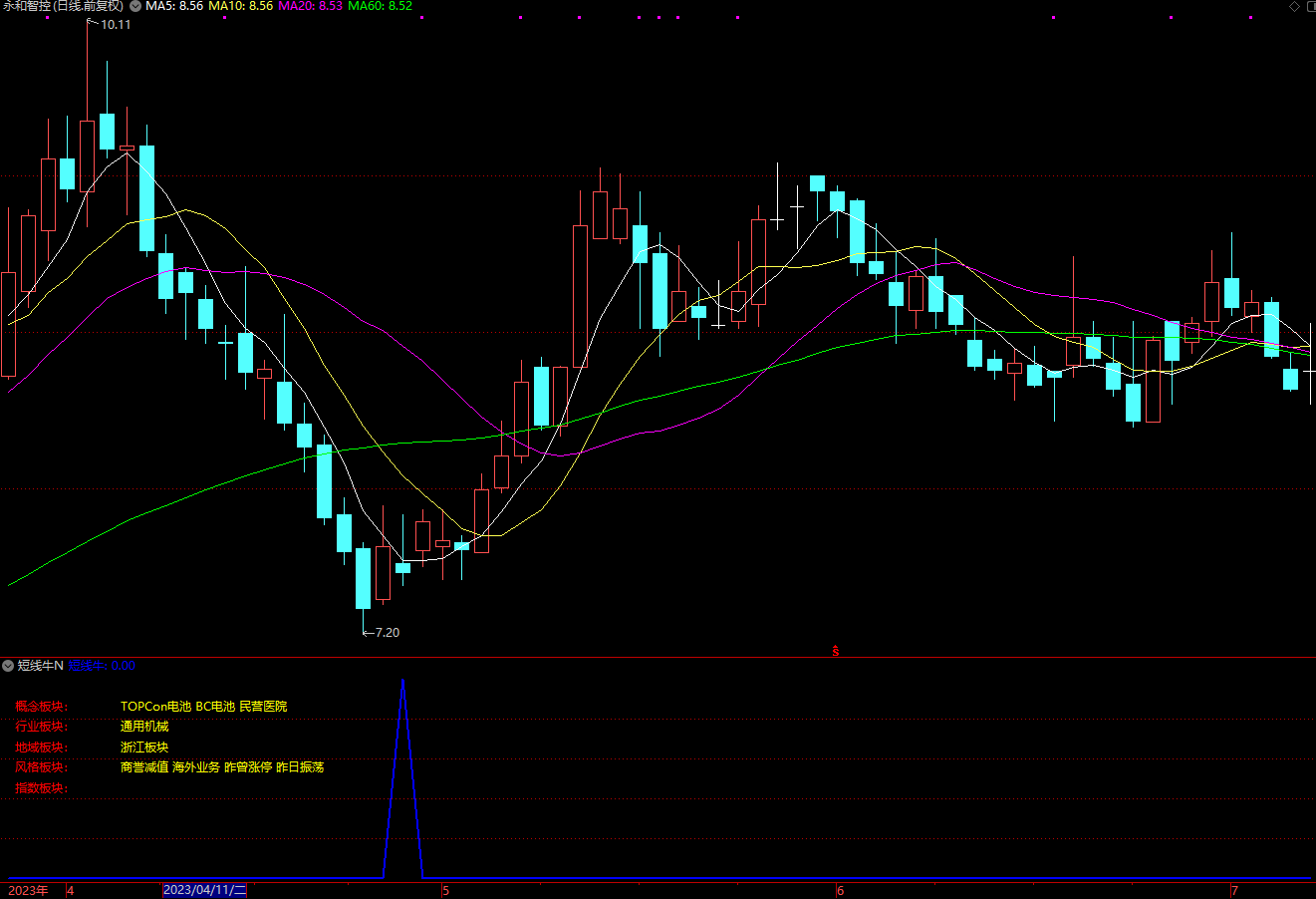This screenshot has height=899, width=1316.
Task: Expand the 短线牛N indicator dropdown arrow
Action: pos(8,666)
